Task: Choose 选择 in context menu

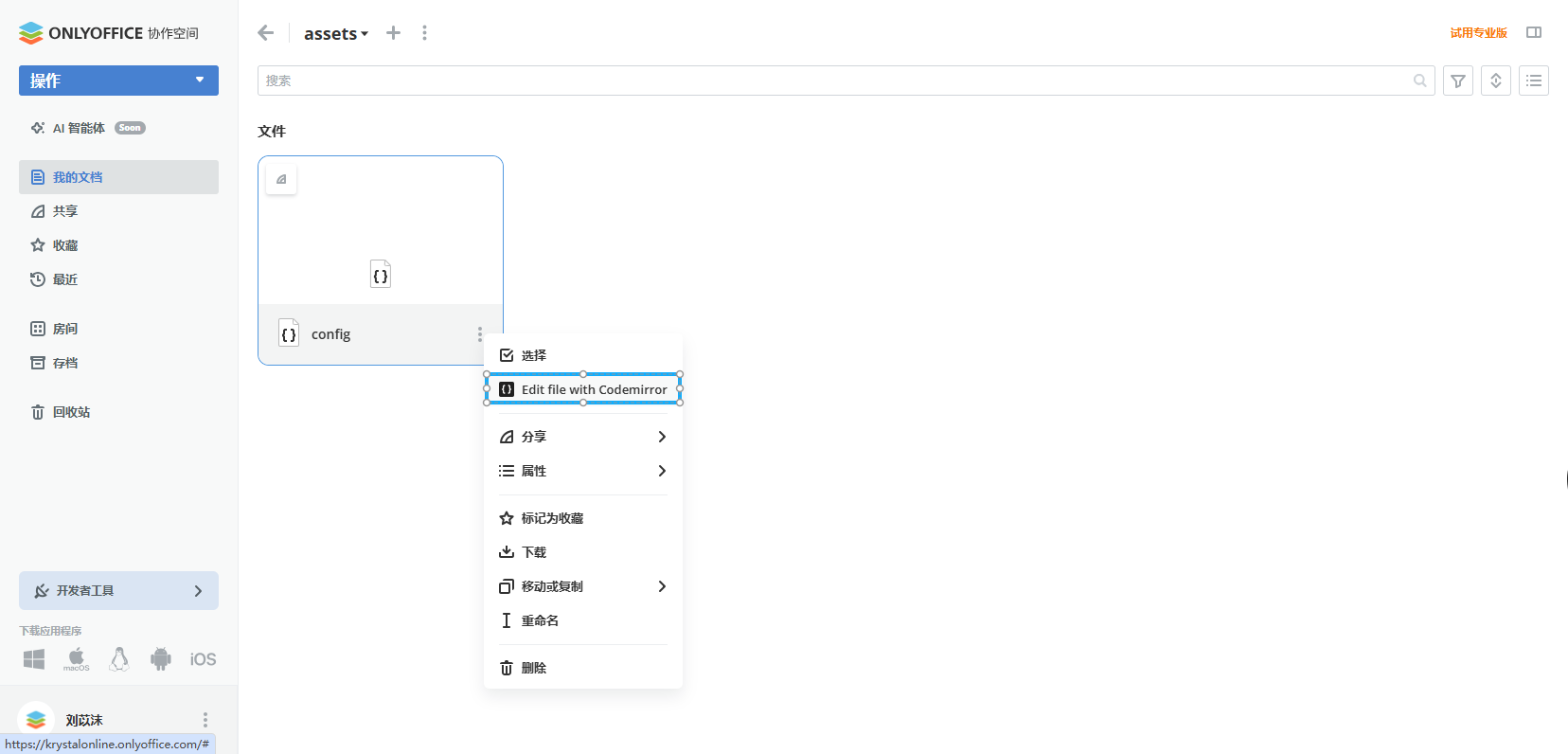Action: (x=583, y=355)
